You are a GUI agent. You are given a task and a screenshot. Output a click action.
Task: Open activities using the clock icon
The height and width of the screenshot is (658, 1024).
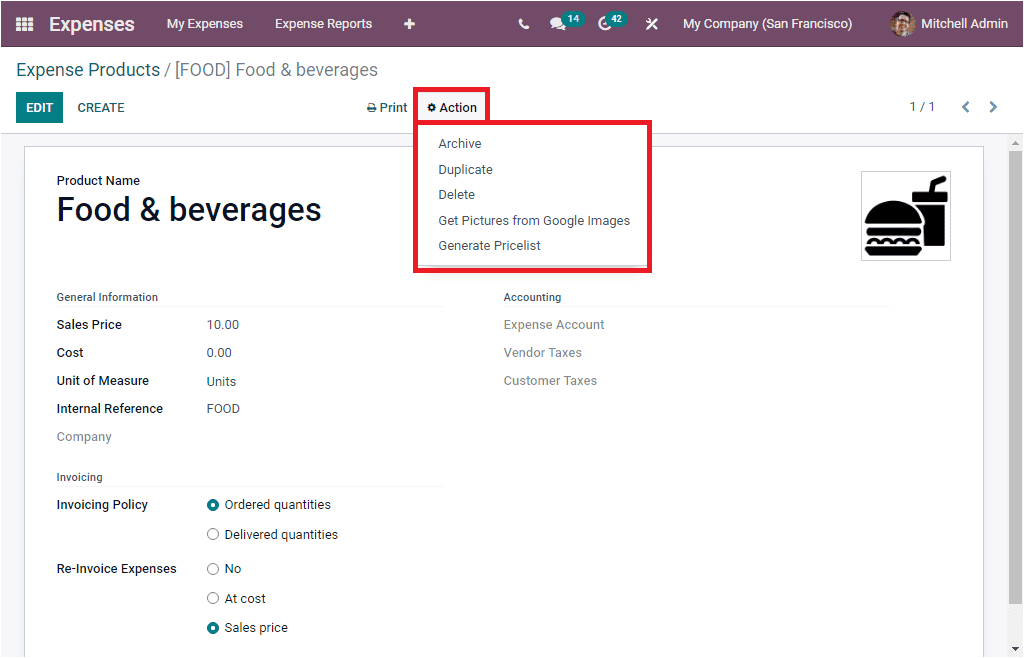(x=601, y=23)
